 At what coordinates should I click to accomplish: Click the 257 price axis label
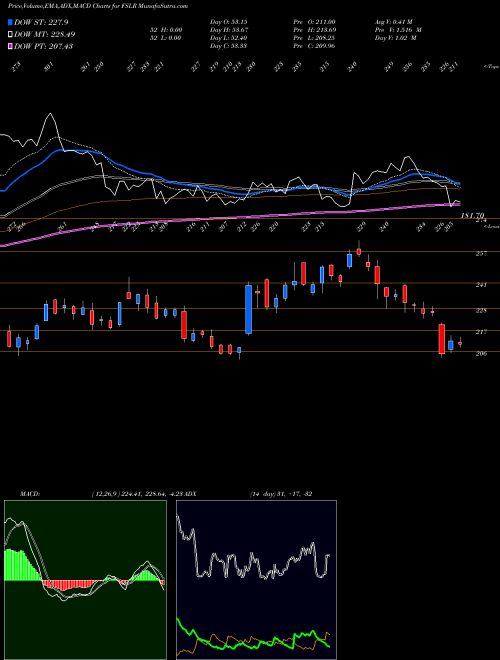[481, 253]
